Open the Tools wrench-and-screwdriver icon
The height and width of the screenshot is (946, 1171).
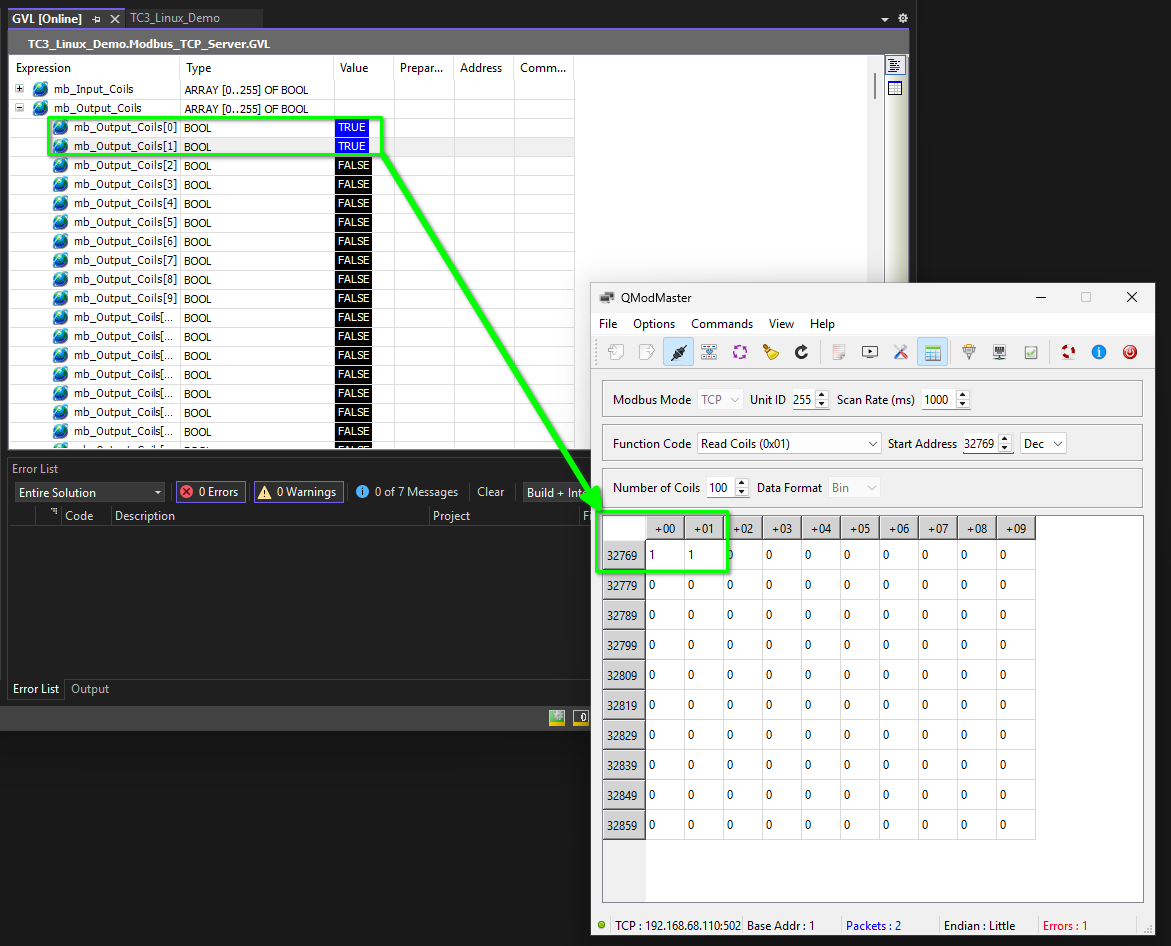tap(901, 352)
